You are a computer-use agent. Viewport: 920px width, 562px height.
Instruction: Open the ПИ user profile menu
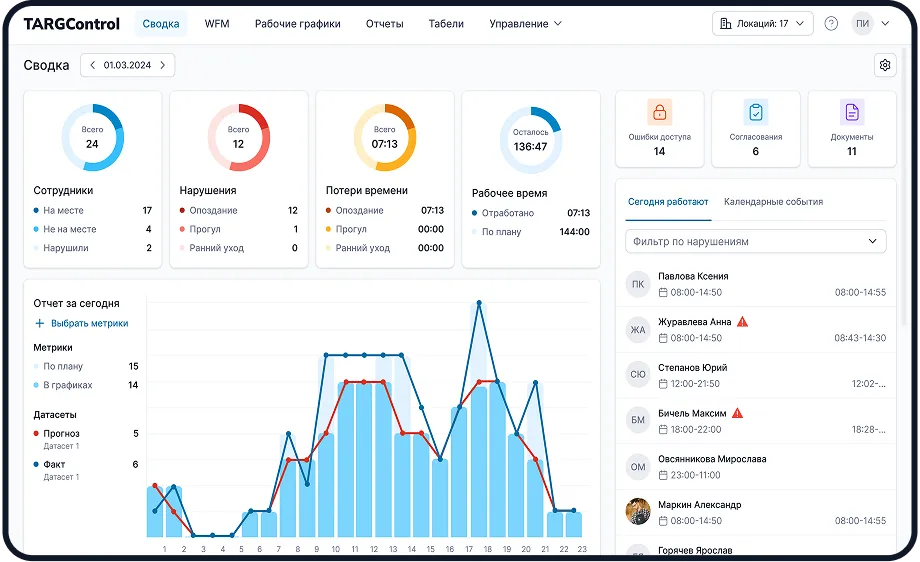pos(869,24)
